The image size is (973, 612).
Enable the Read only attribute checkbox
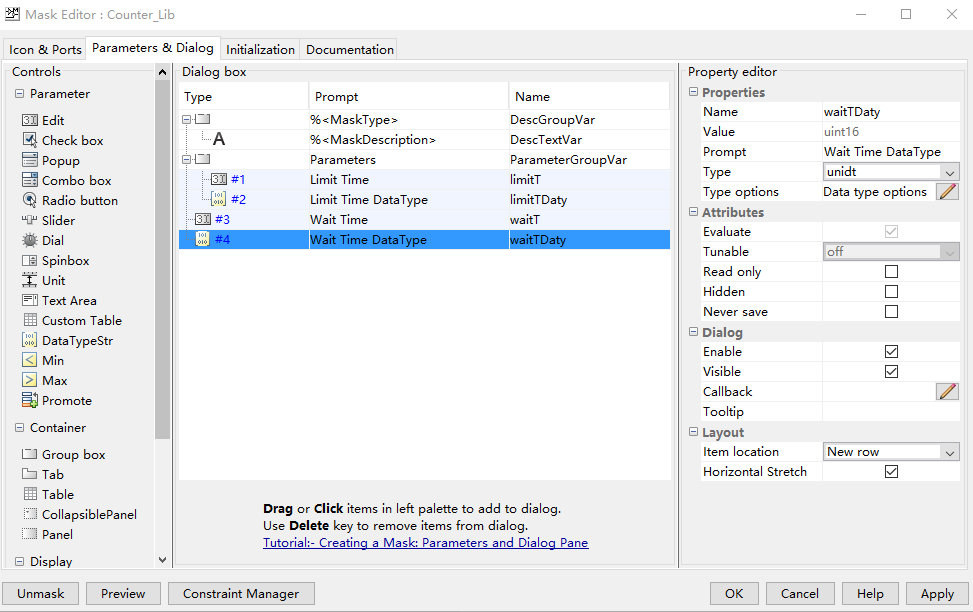point(889,271)
